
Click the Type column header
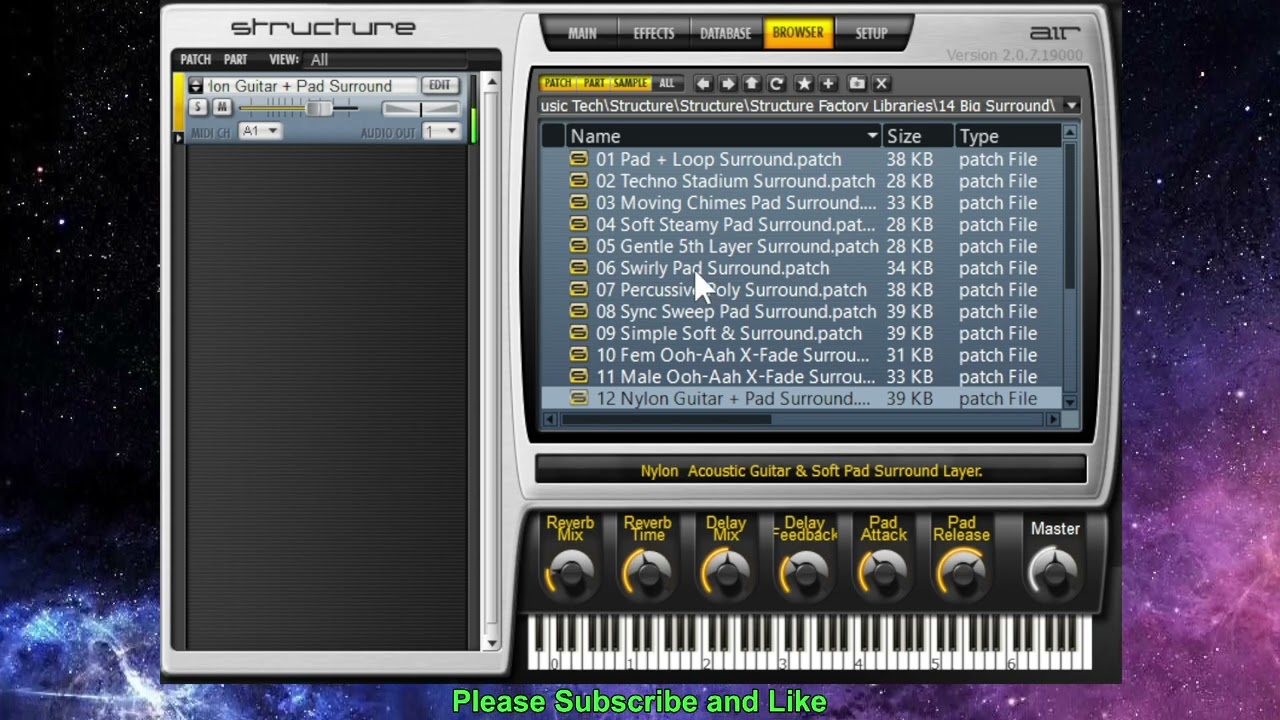1007,136
